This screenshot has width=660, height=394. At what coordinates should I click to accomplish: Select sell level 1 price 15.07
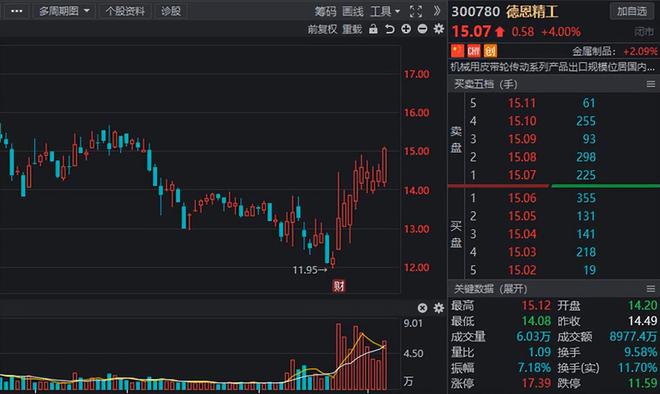pos(522,175)
